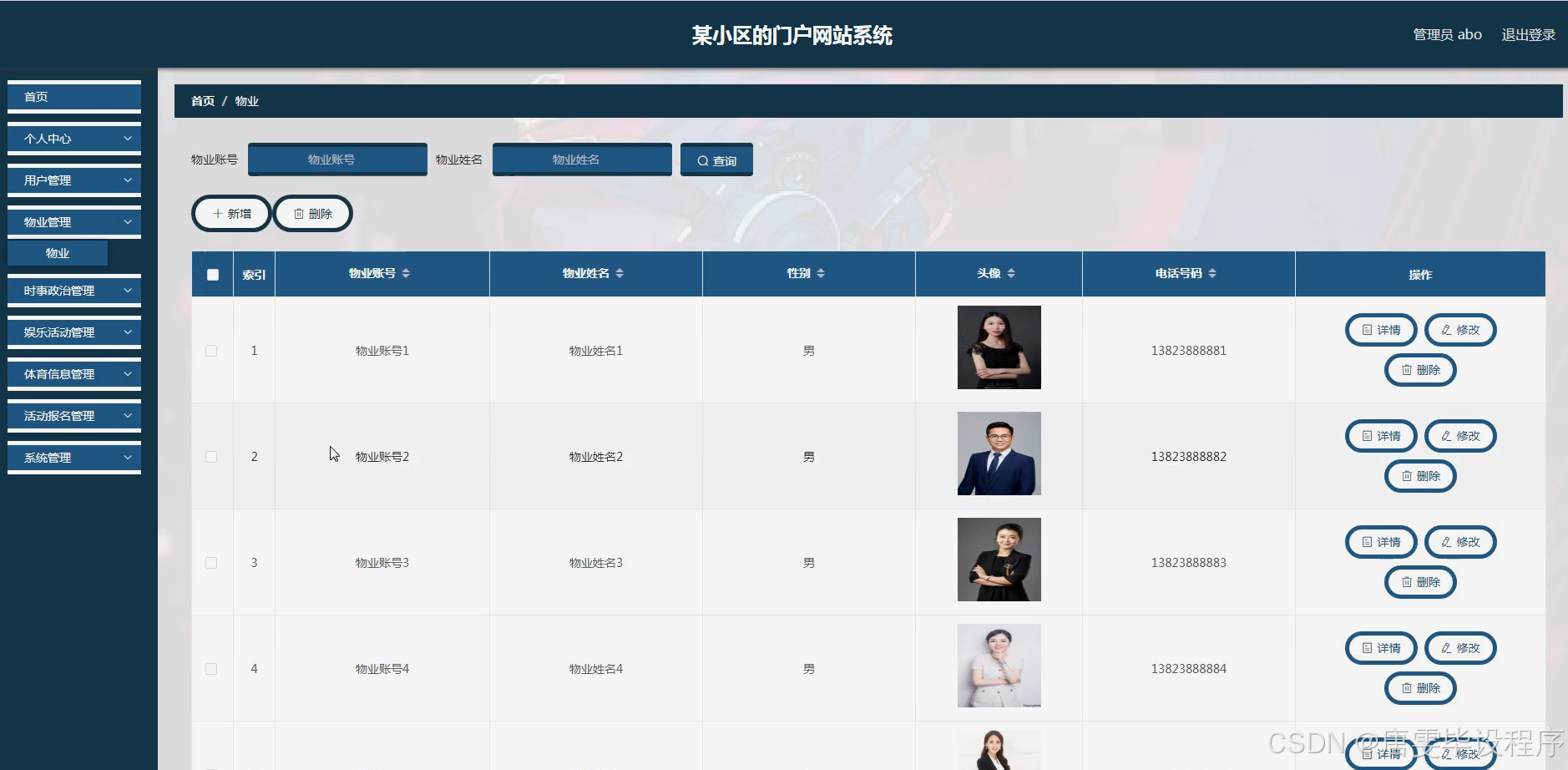Expand the 活动报名管理 sidebar menu

coord(74,416)
